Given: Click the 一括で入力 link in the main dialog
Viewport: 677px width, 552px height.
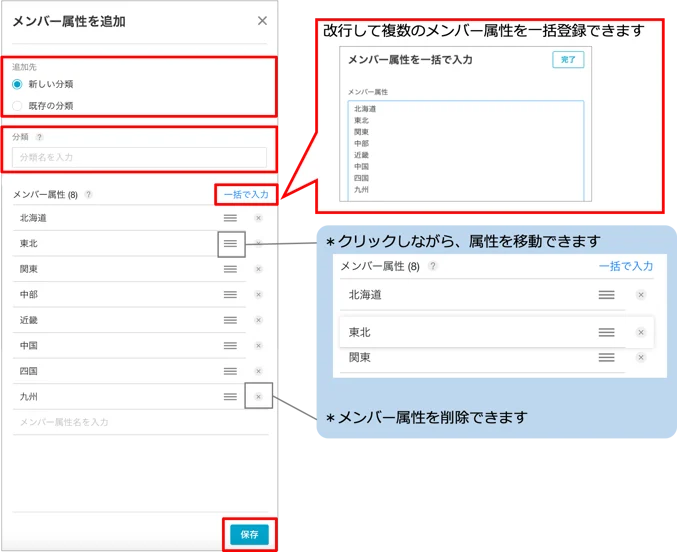Looking at the screenshot, I should click(246, 194).
